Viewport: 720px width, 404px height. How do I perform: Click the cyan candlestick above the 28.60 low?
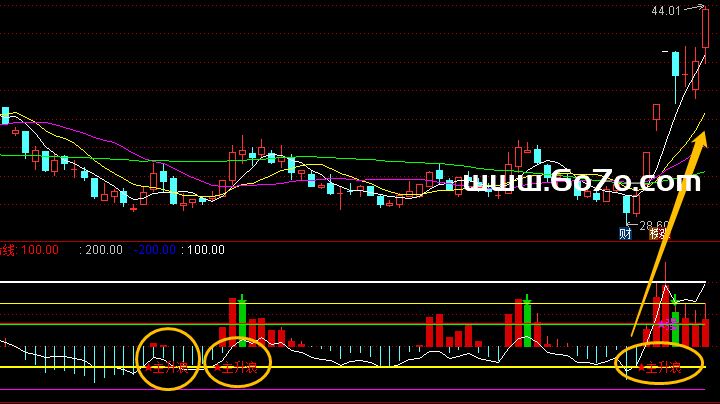pyautogui.click(x=628, y=204)
